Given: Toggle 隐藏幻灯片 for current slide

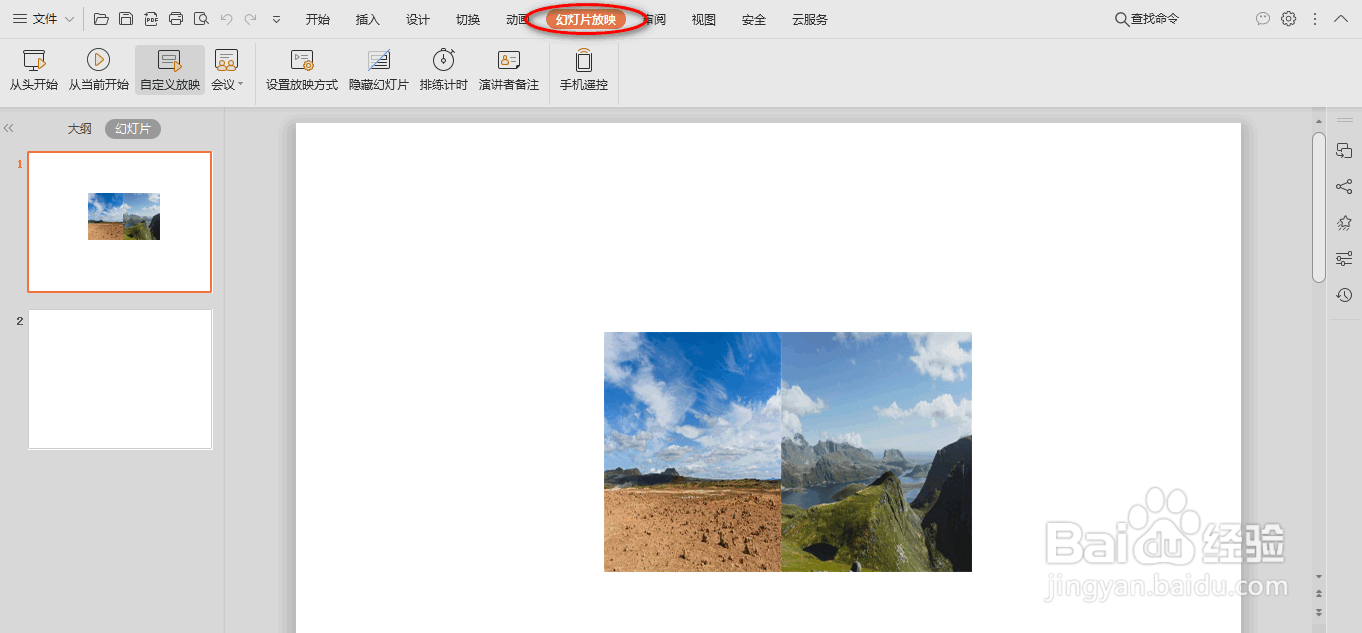Looking at the screenshot, I should (379, 71).
